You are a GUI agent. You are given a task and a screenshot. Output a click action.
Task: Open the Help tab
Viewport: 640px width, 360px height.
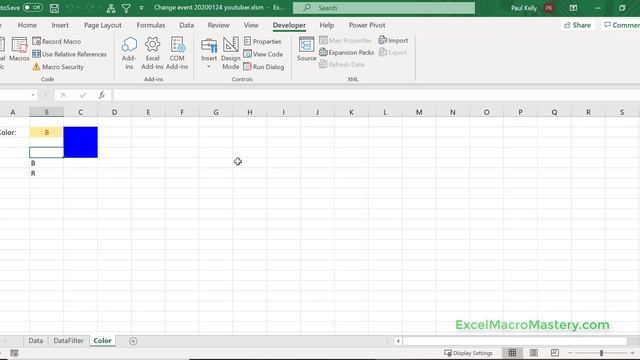[x=327, y=25]
